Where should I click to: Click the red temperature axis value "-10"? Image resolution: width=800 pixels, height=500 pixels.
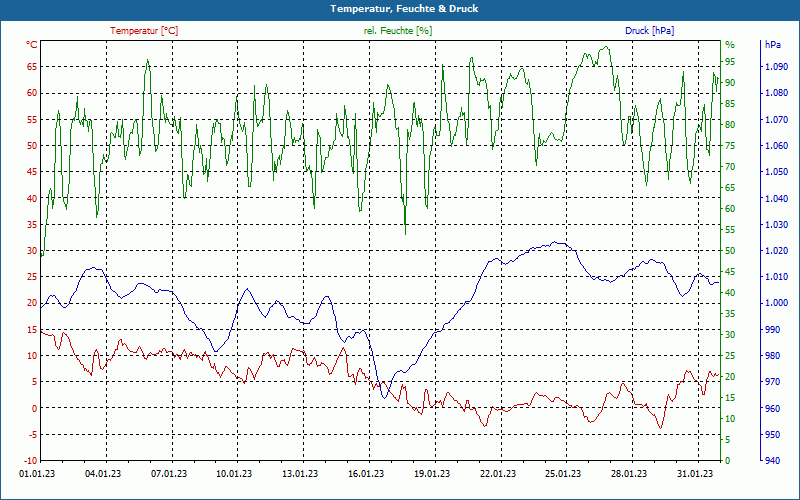[x=30, y=461]
